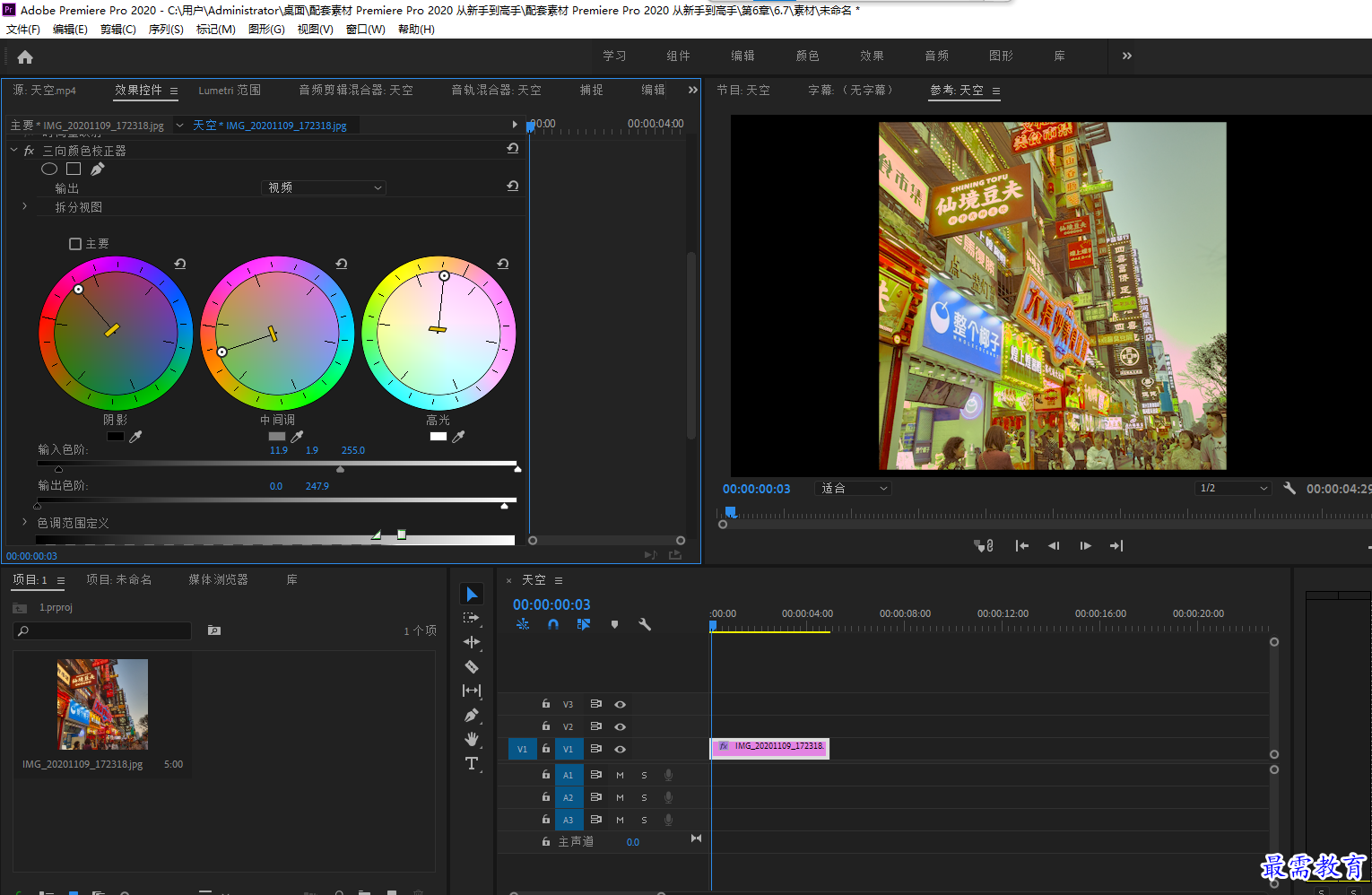Image resolution: width=1372 pixels, height=895 pixels.
Task: Open the Sequence menu
Action: 166,30
